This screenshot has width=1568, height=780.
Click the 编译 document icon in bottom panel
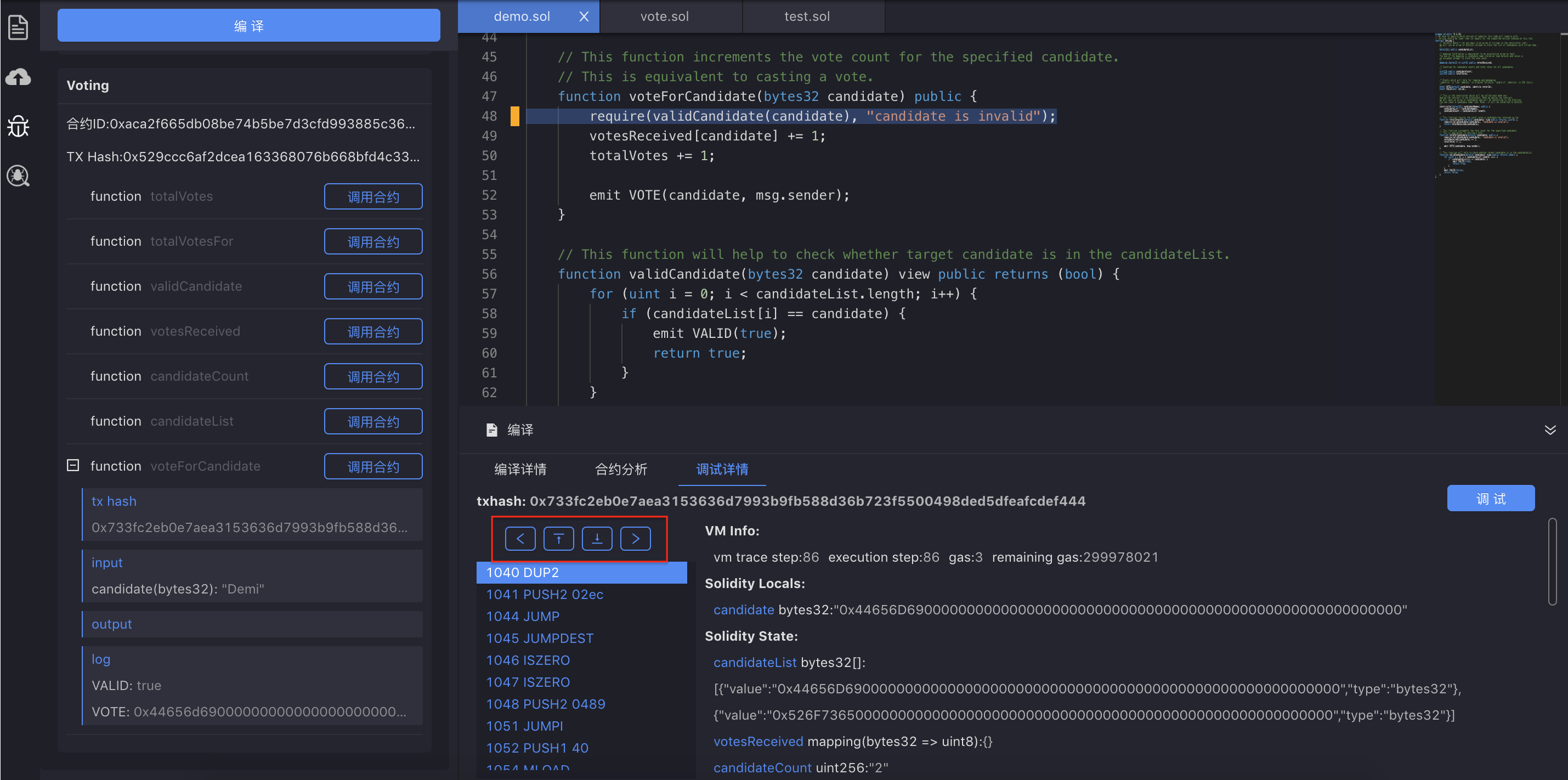tap(492, 430)
